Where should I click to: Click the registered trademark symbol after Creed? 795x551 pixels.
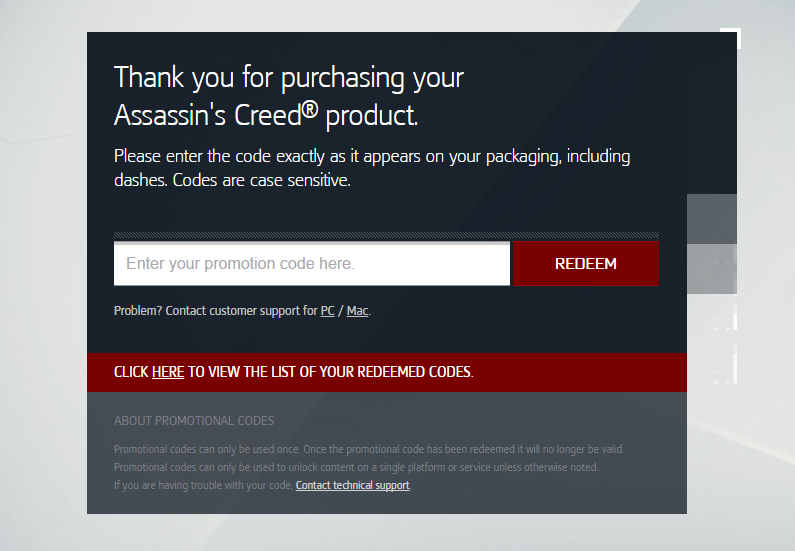(310, 108)
